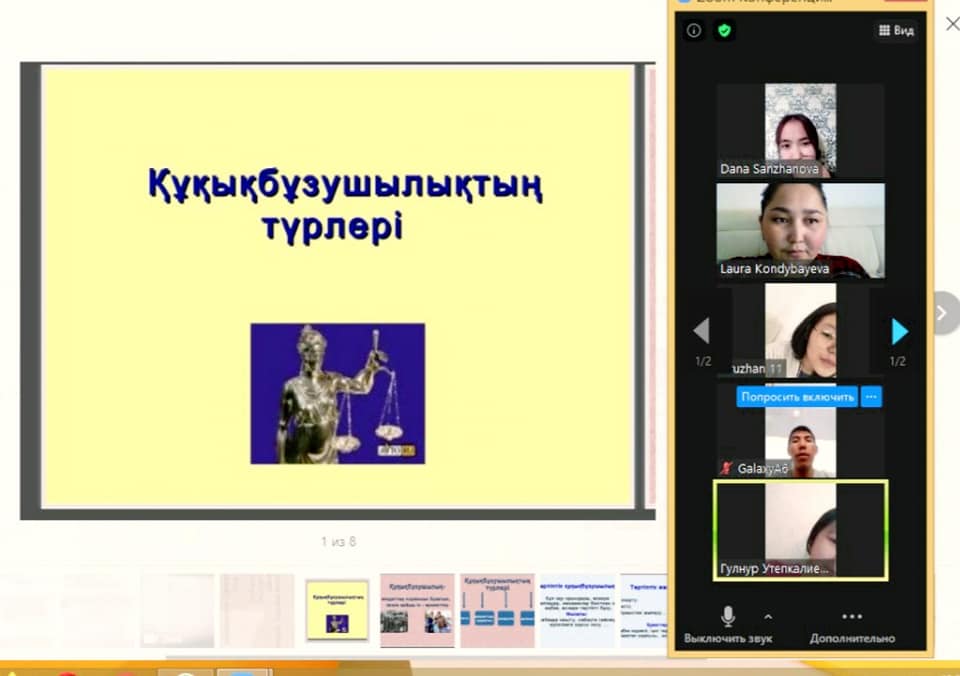Open the Дополнительно more menu
This screenshot has height=676, width=960.
[x=851, y=624]
